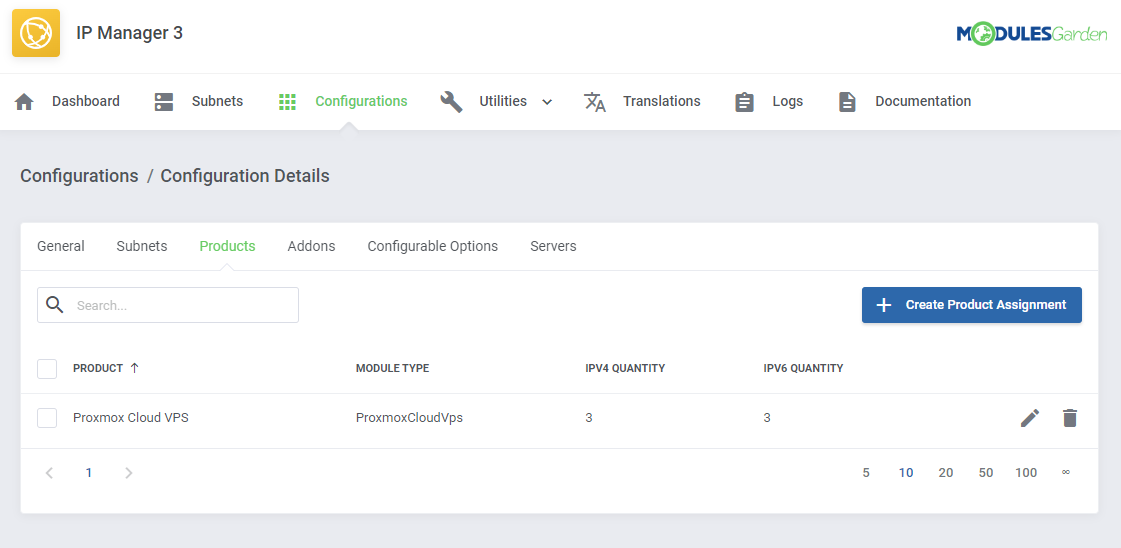
Task: Edit the Proxmox Cloud VPS assignment pencil
Action: 1029,418
